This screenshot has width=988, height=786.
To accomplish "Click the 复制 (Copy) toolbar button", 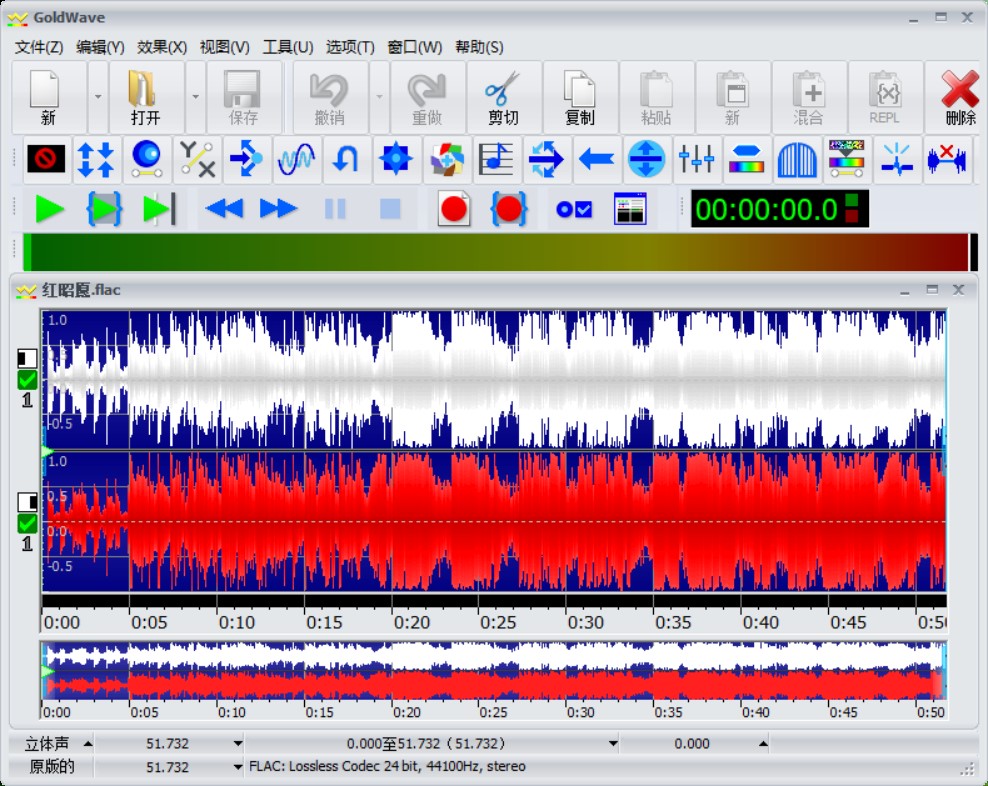I will tap(580, 98).
